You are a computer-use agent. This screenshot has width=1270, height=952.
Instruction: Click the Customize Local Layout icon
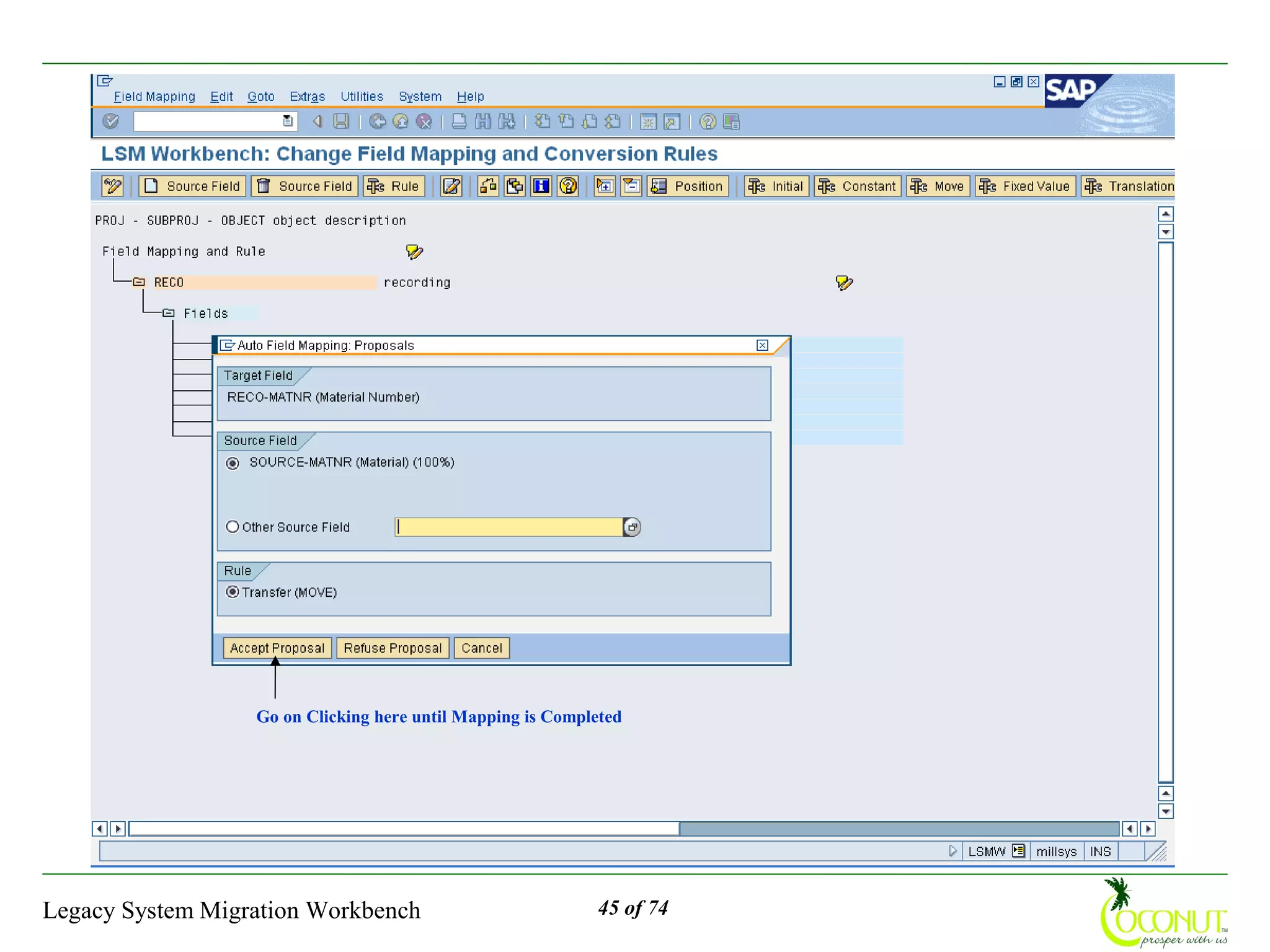click(732, 122)
